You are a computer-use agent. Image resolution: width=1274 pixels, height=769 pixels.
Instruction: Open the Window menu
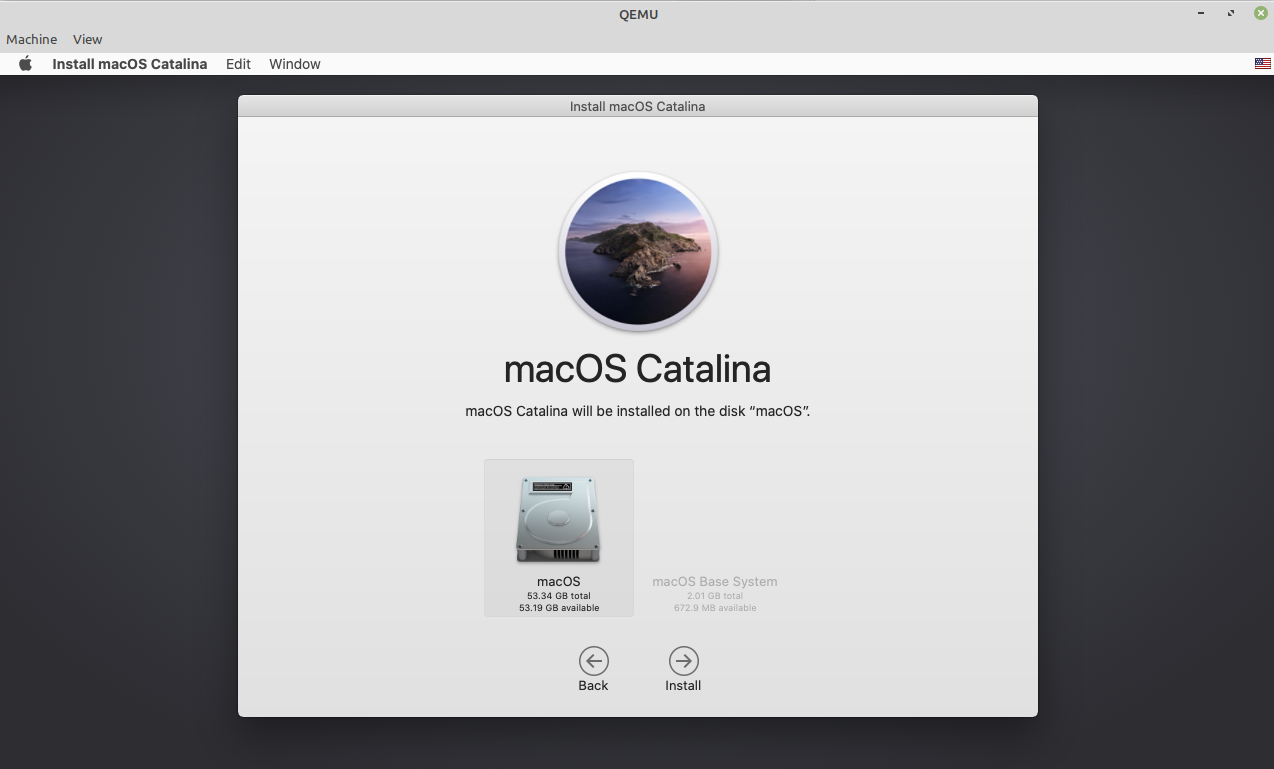(x=294, y=63)
